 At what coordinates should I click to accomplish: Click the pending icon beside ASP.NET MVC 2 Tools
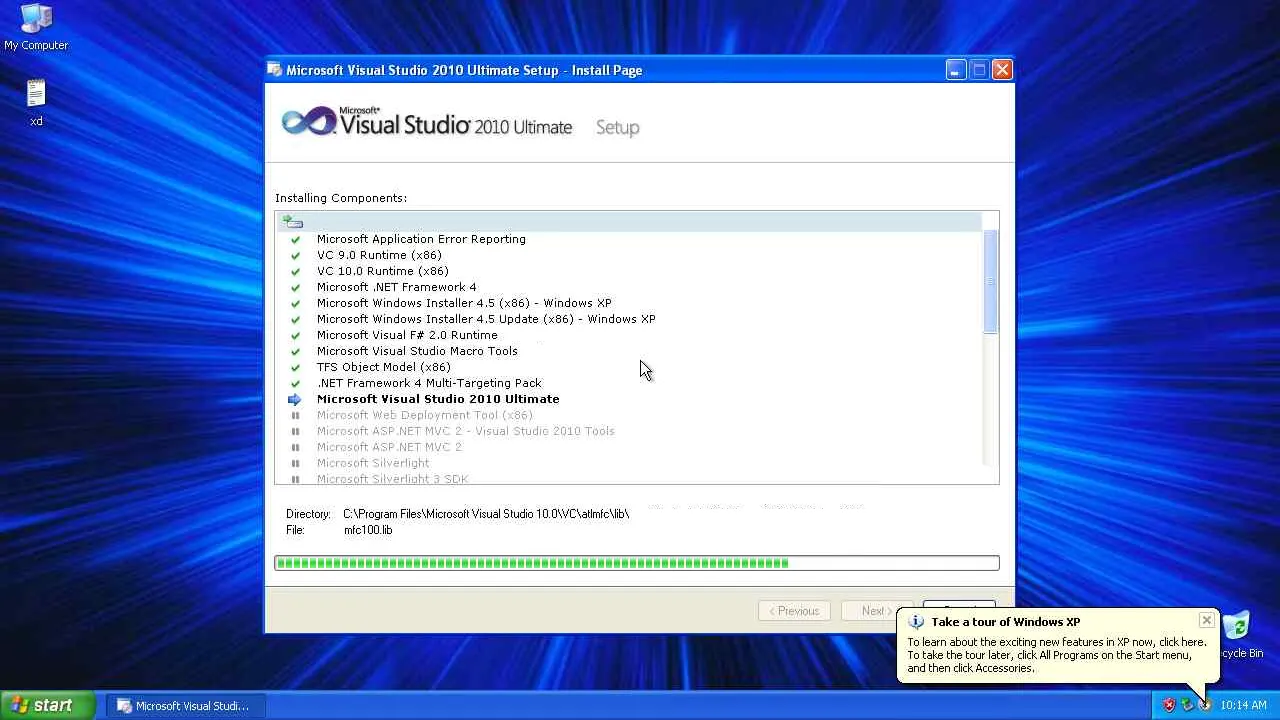click(x=295, y=432)
